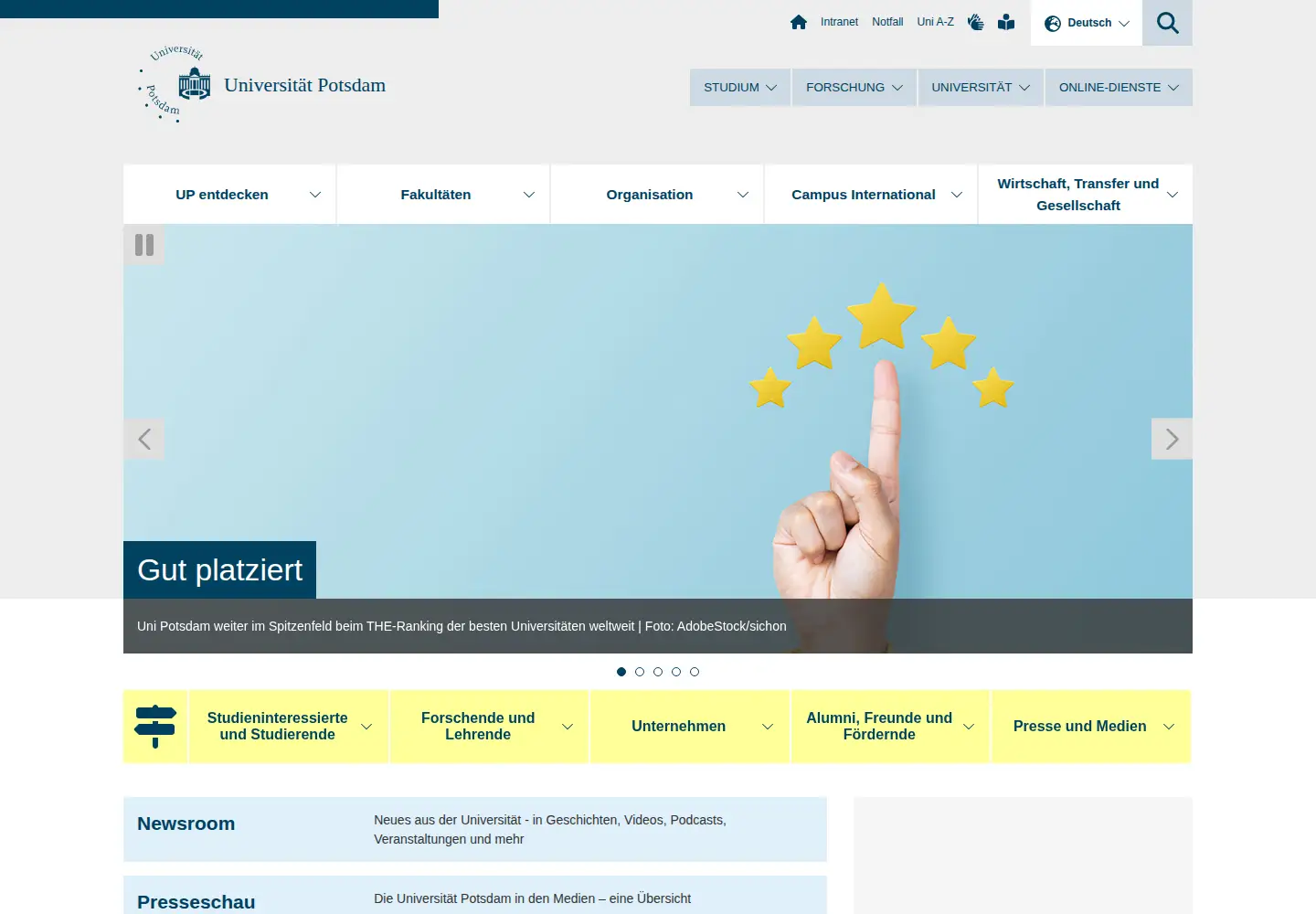Open Wirtschaft, Transfer und Gesellschaft menu
The image size is (1316, 914).
[1086, 195]
